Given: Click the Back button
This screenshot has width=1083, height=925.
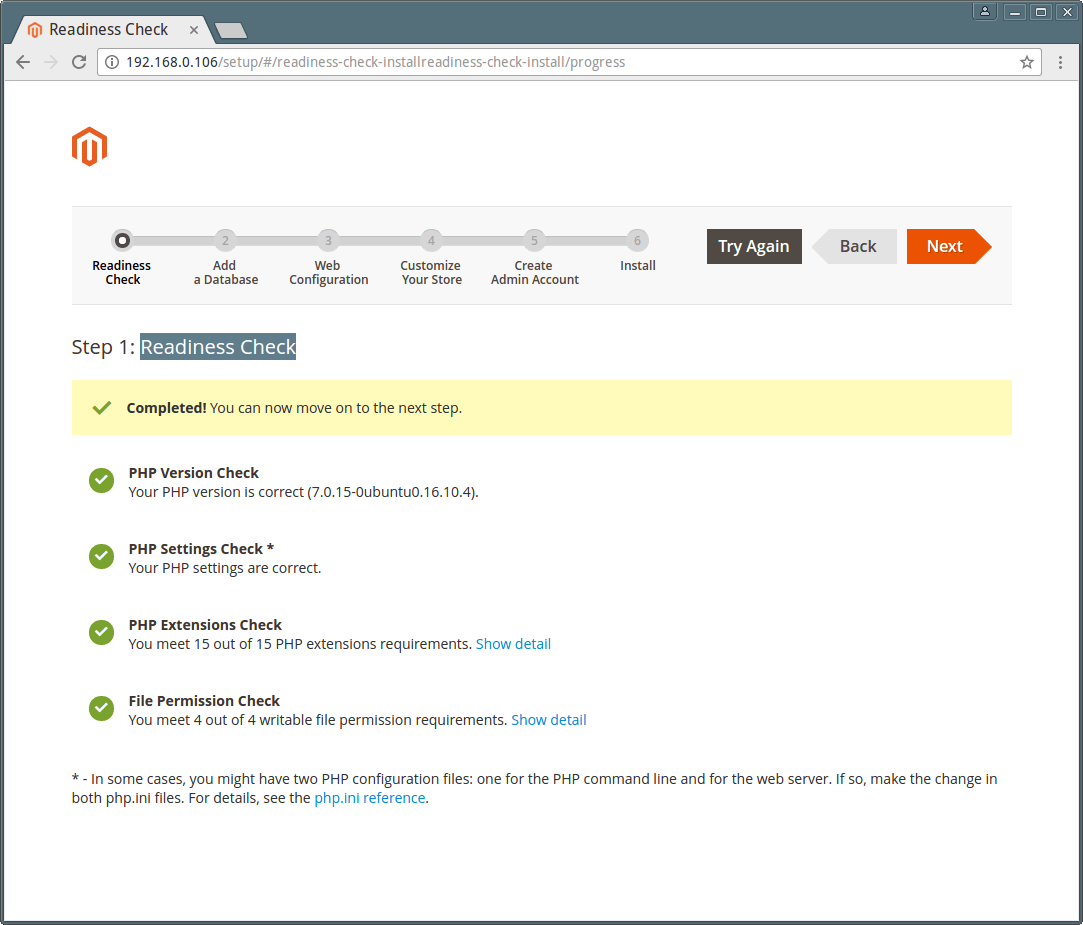Looking at the screenshot, I should click(855, 247).
